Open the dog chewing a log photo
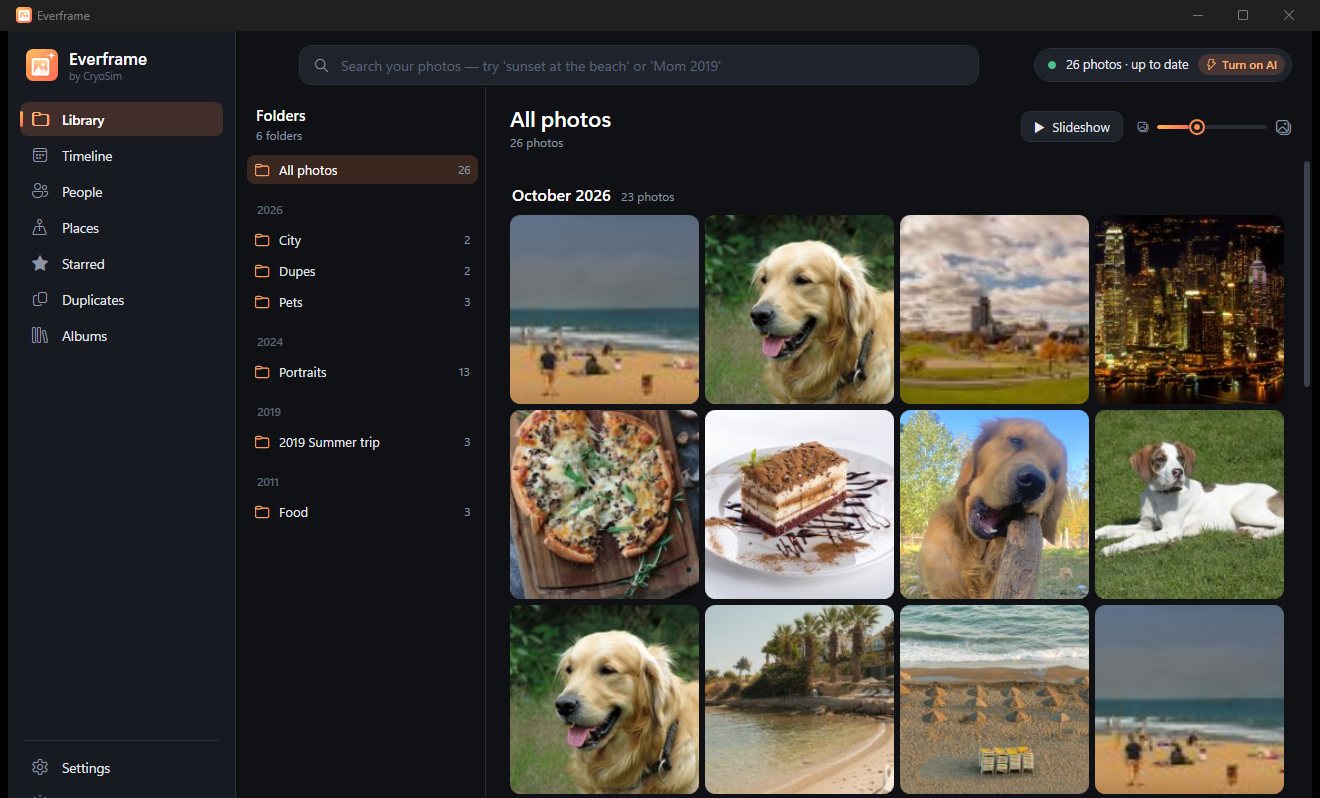This screenshot has height=798, width=1320. (x=994, y=504)
